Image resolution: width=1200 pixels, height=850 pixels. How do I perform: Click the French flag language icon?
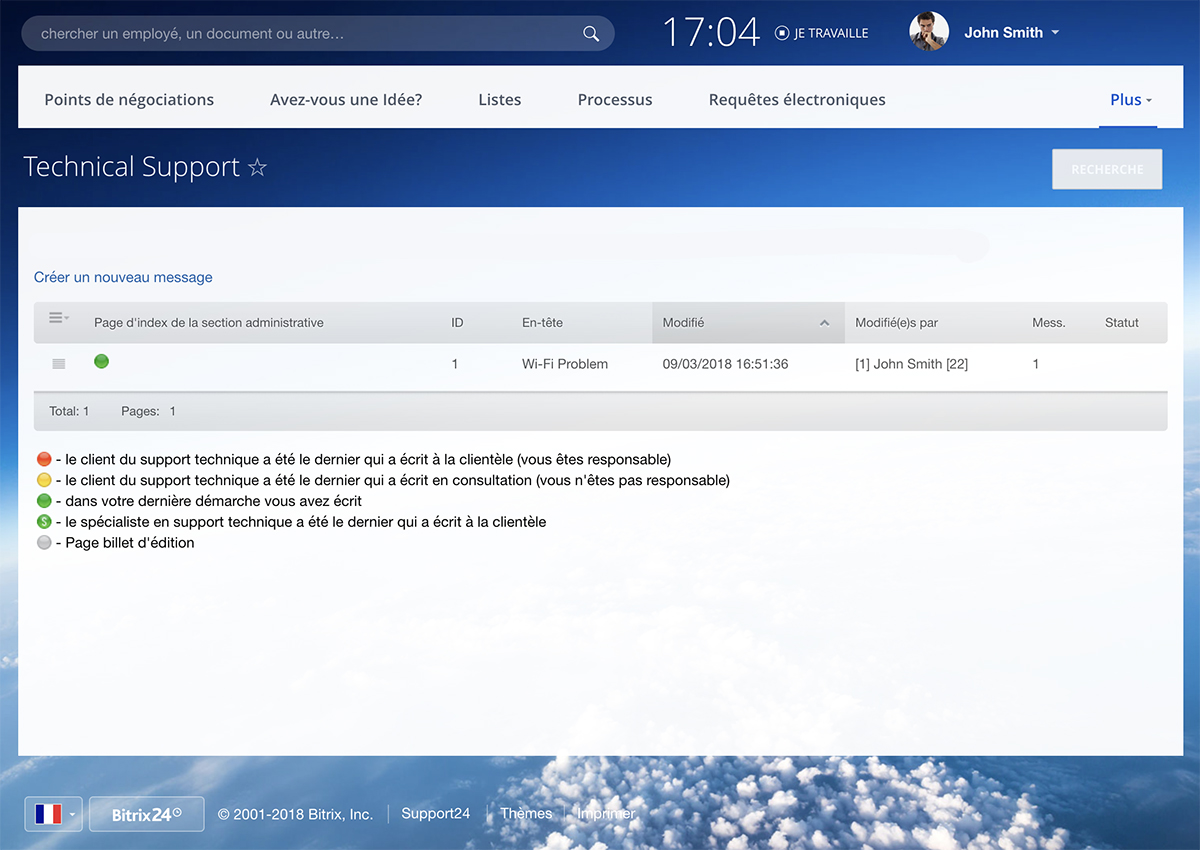(47, 814)
